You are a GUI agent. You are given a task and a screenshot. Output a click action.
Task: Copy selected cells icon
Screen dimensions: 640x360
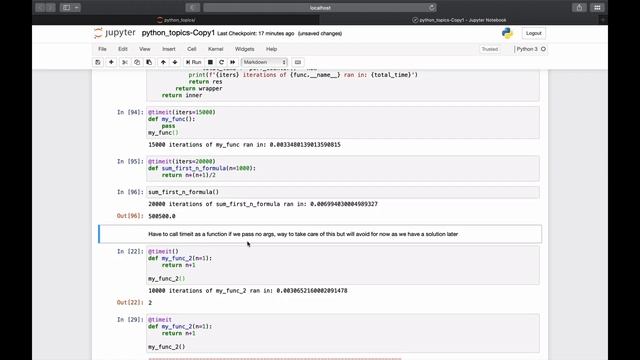pos(137,62)
